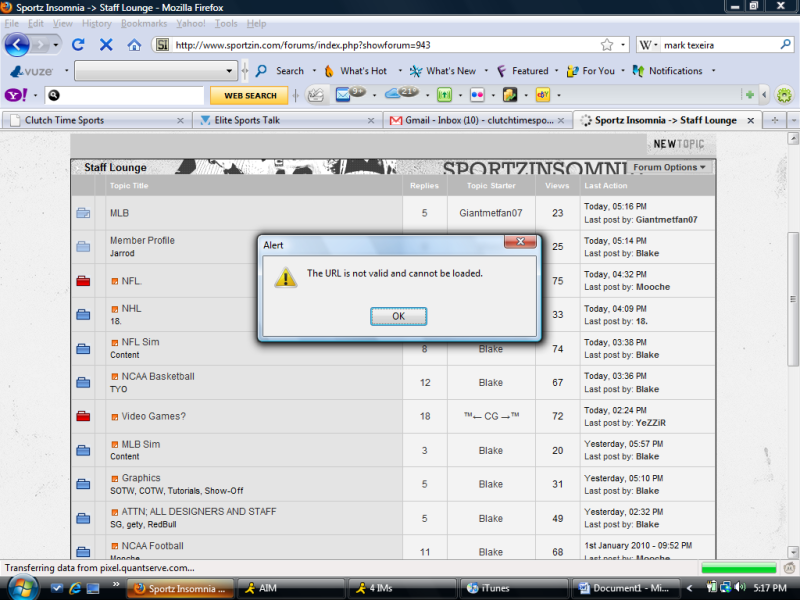Expand the address bar URL dropdown

(623, 45)
